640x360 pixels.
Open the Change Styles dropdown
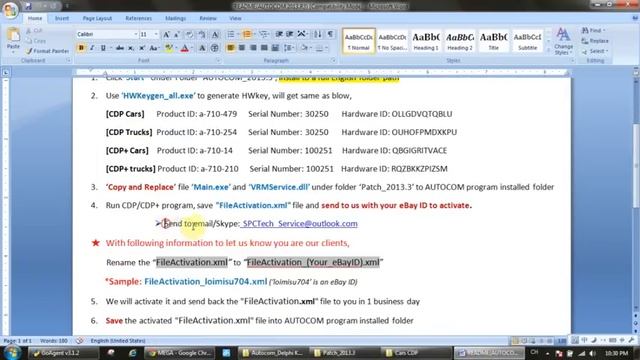[x=564, y=41]
